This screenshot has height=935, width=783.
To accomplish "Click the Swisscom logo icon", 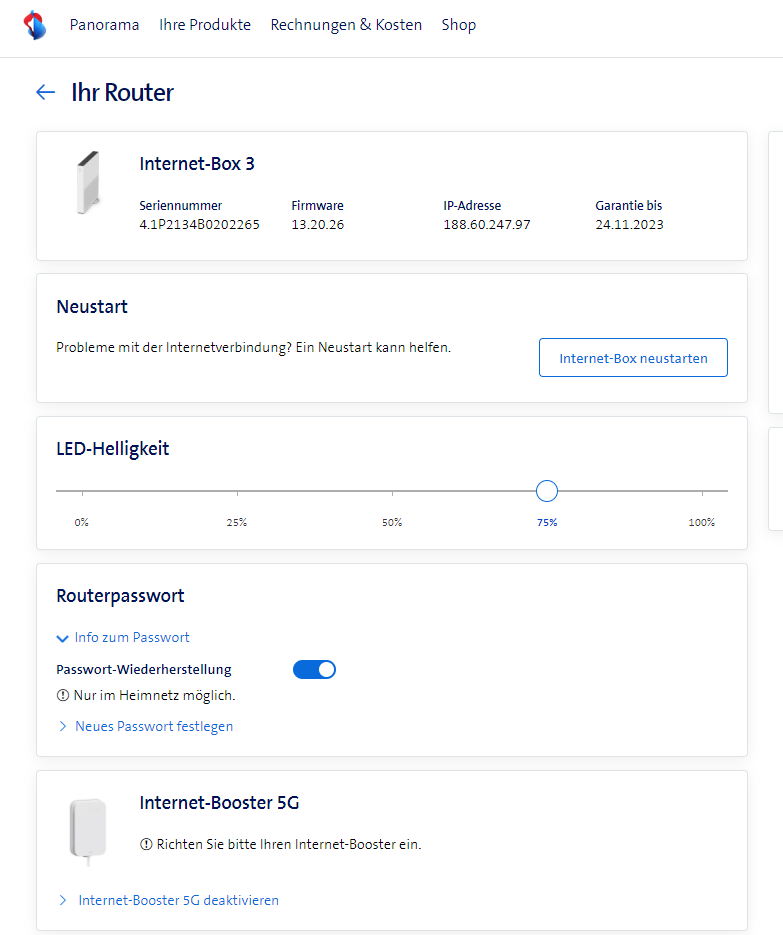I will (35, 25).
